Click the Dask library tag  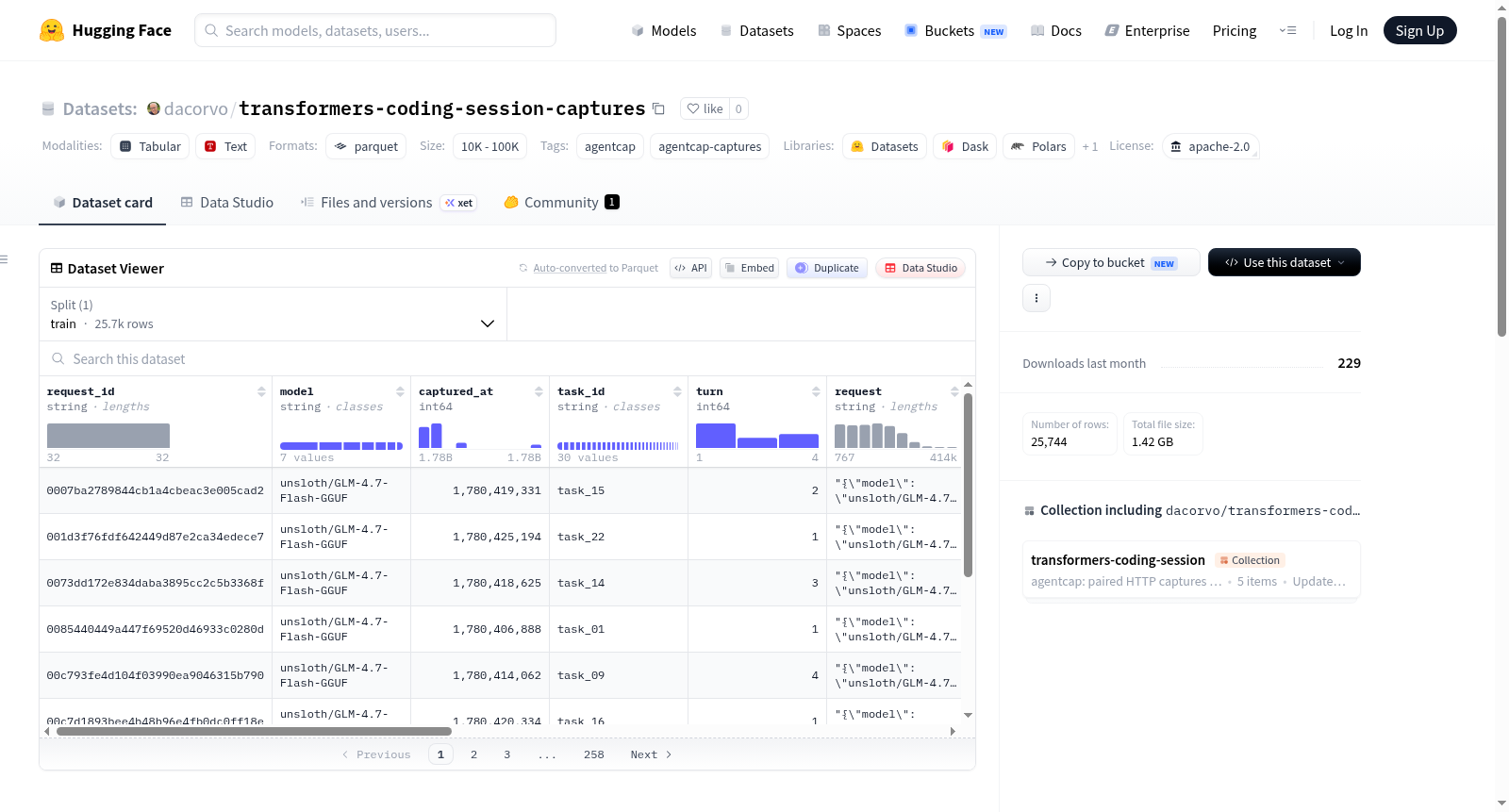tap(965, 146)
